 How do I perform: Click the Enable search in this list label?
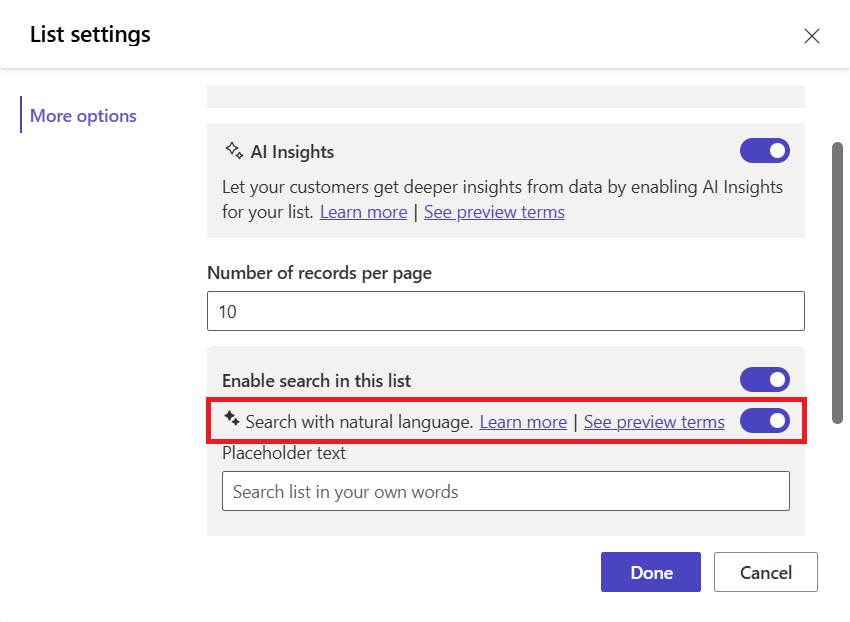pyautogui.click(x=316, y=380)
